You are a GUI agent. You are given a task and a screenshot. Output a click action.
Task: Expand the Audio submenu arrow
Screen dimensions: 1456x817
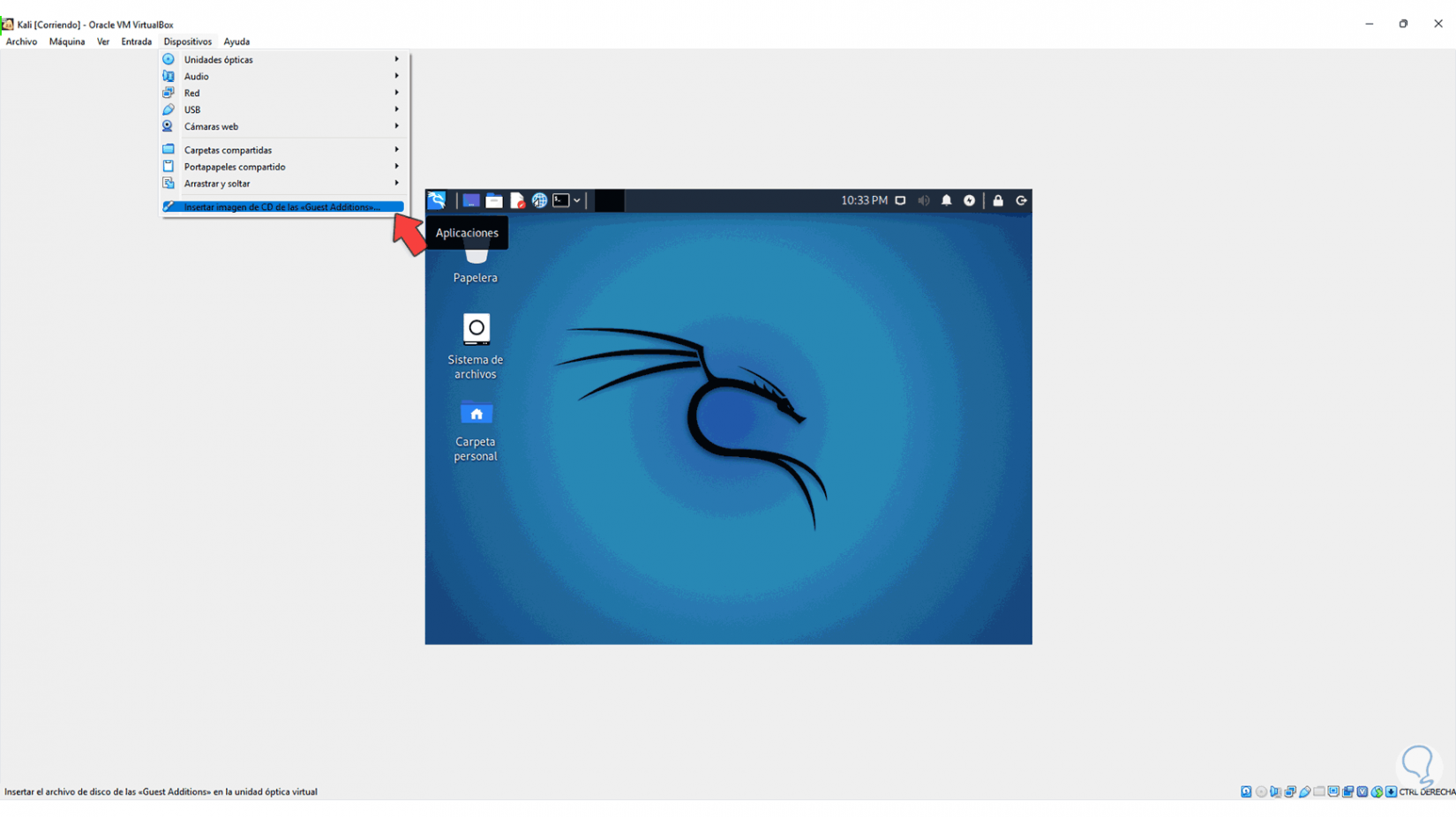397,76
